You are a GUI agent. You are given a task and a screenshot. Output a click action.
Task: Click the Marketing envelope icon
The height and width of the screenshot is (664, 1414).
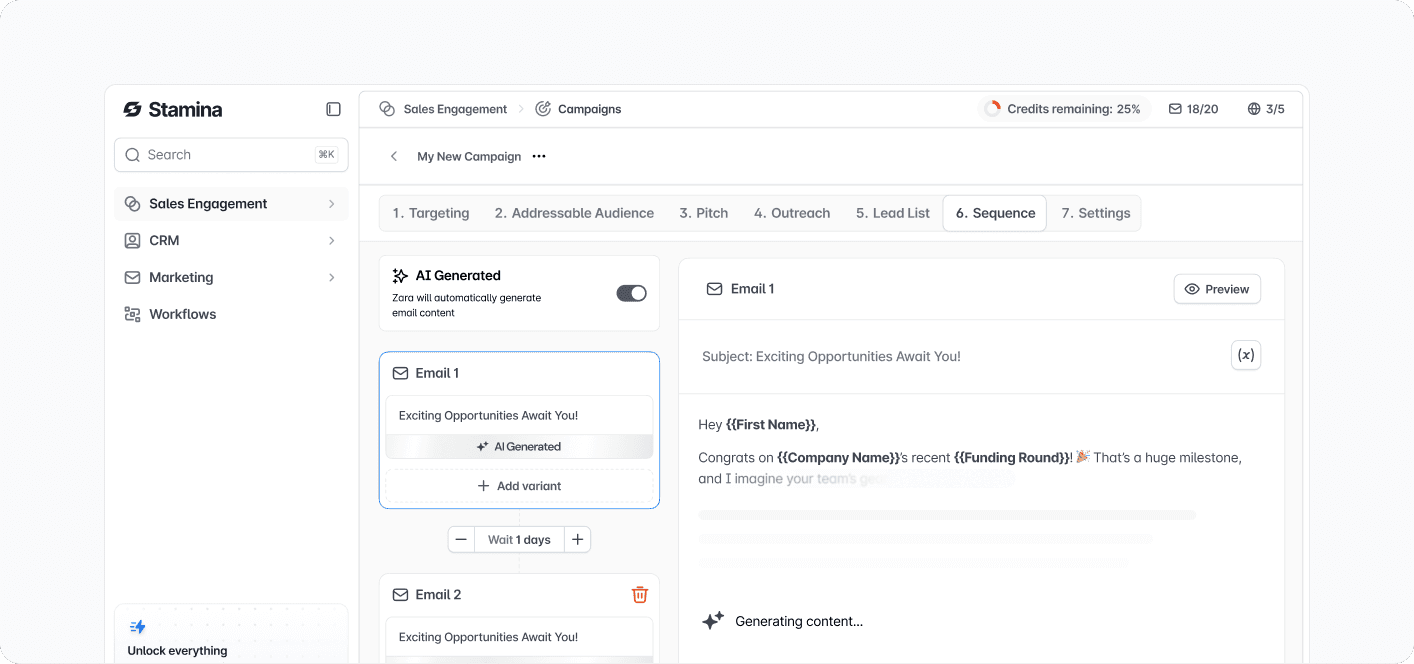[132, 278]
